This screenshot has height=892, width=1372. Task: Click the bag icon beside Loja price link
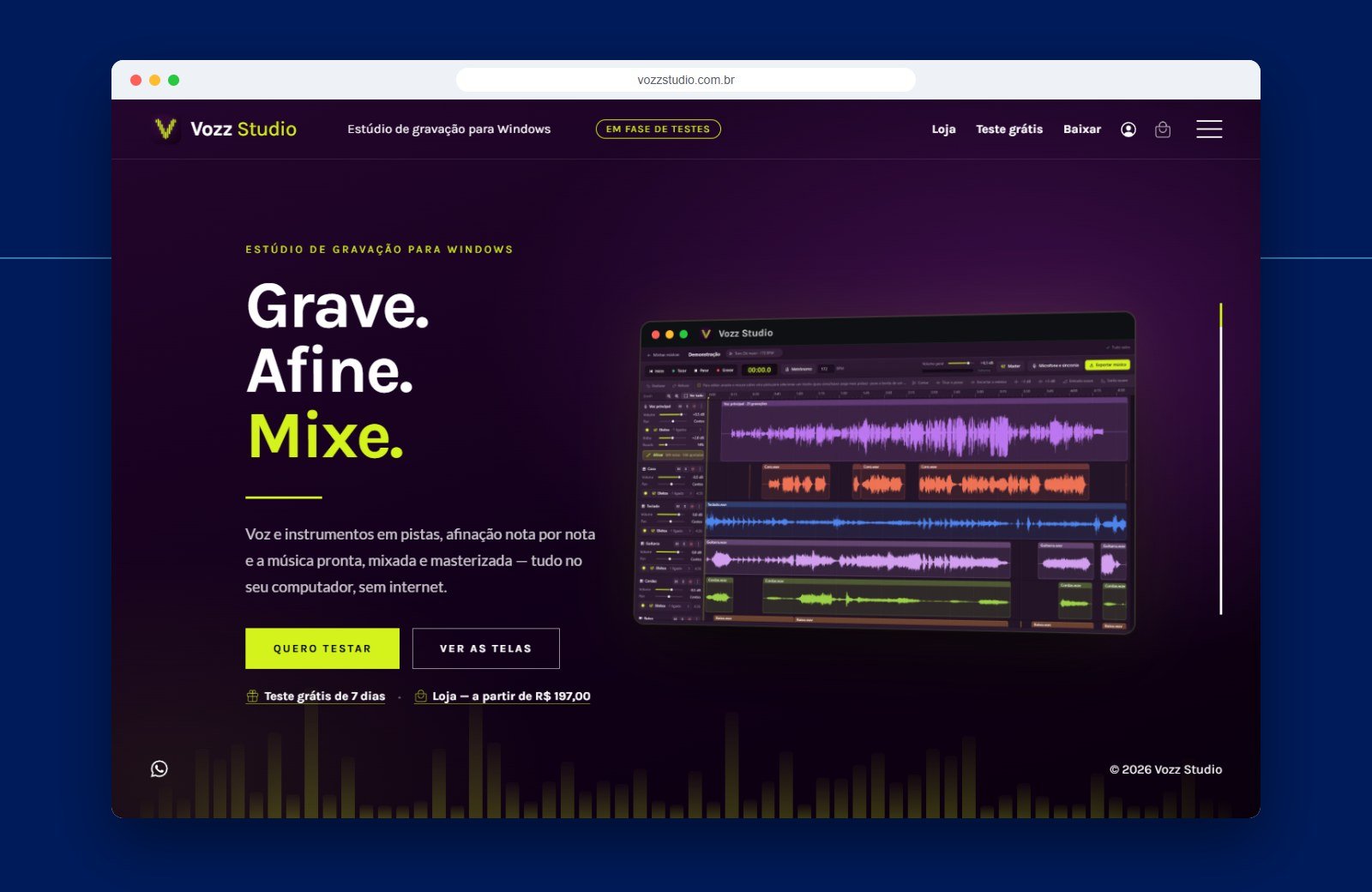click(x=420, y=696)
